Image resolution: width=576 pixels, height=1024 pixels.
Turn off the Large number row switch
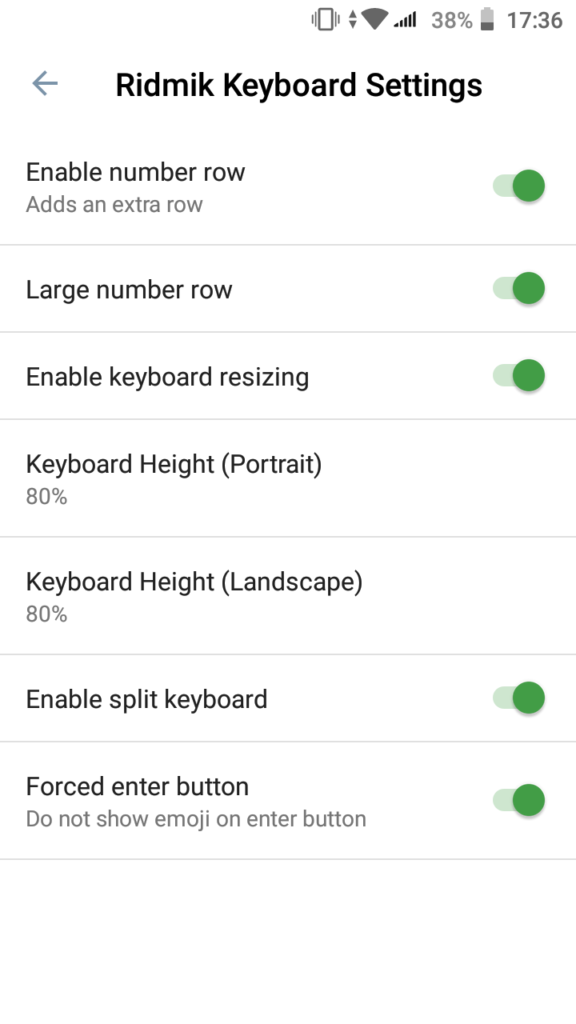519,289
